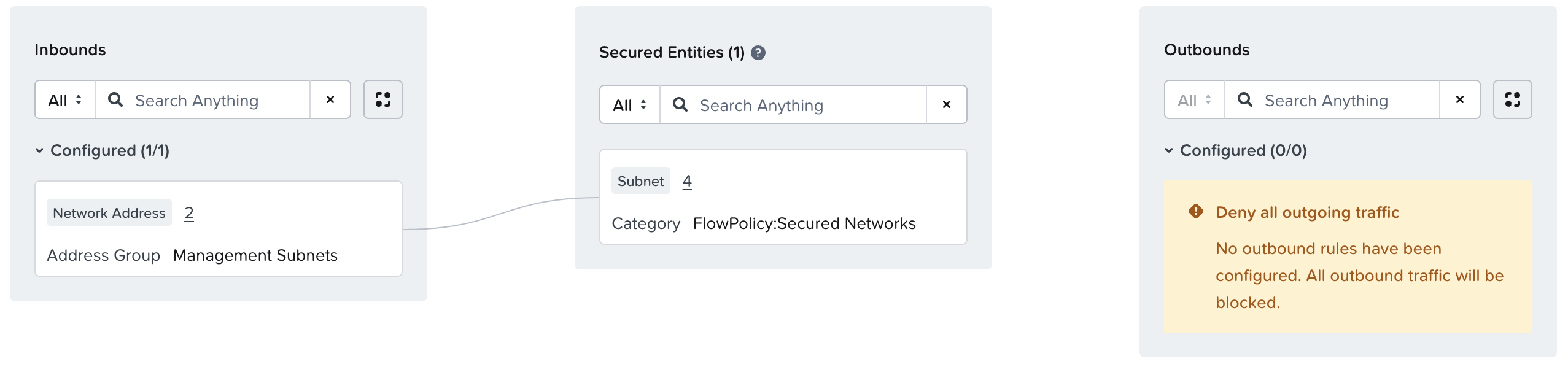This screenshot has height=367, width=1568.
Task: Open the Outbounds All filter dropdown
Action: (x=1195, y=99)
